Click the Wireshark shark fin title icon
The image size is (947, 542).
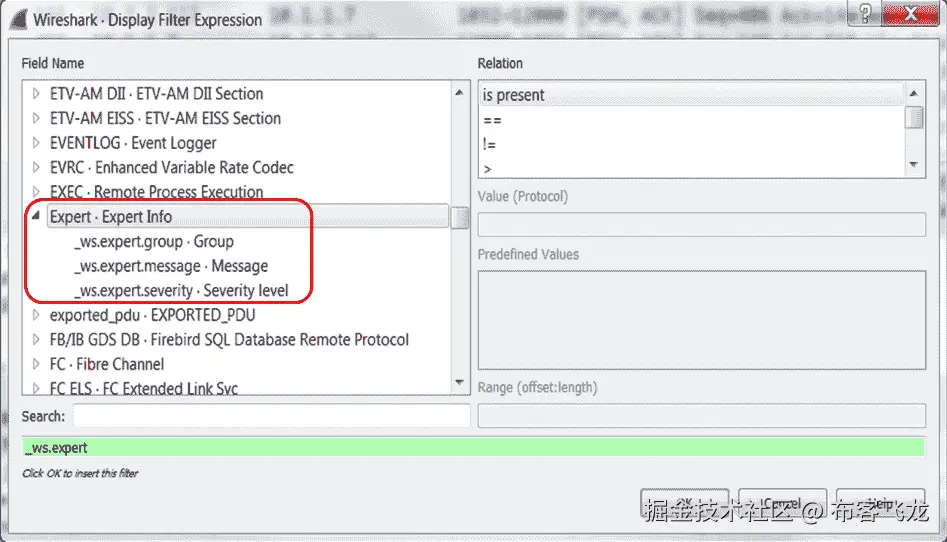(x=19, y=19)
